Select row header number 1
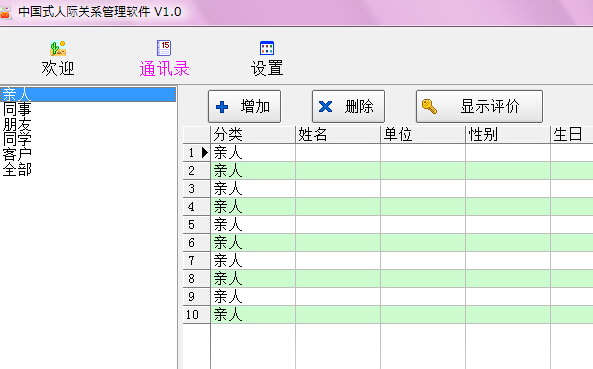The image size is (593, 369). coord(197,153)
